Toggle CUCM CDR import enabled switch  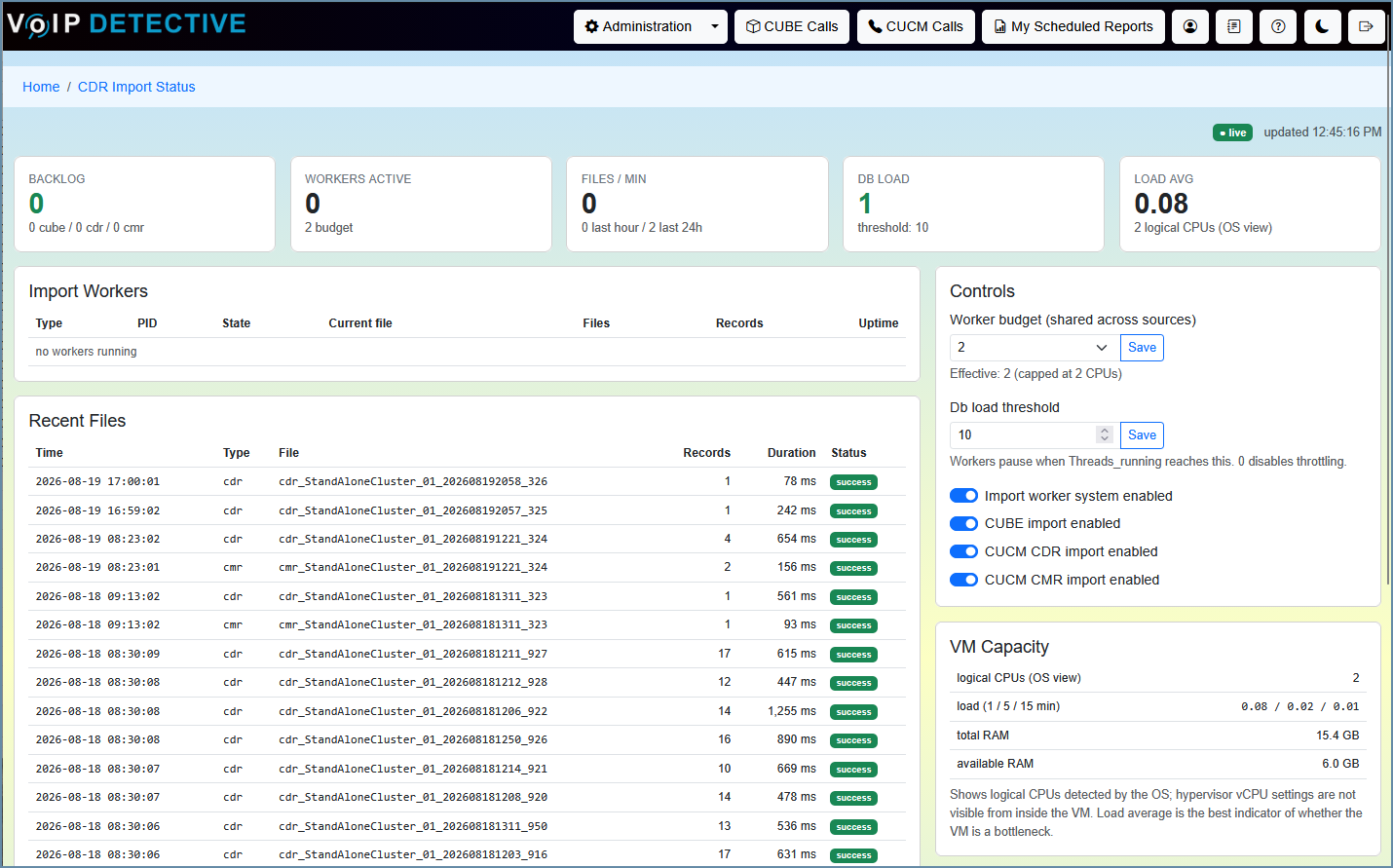coord(963,551)
